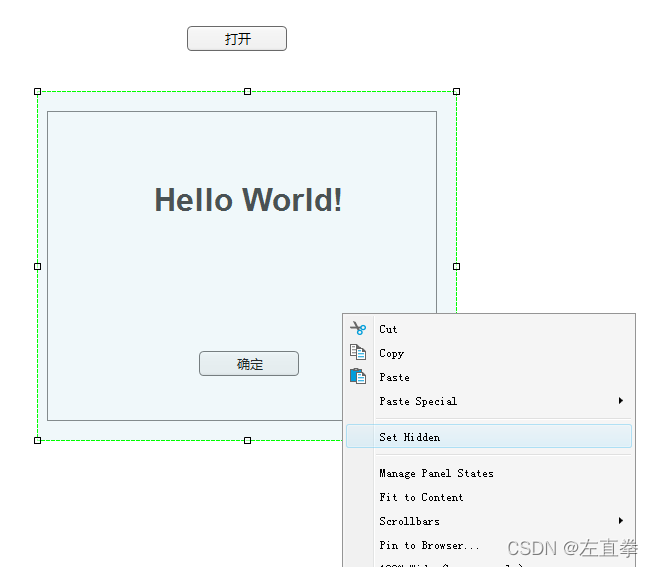Click the left-middle selection handle

tap(37, 267)
